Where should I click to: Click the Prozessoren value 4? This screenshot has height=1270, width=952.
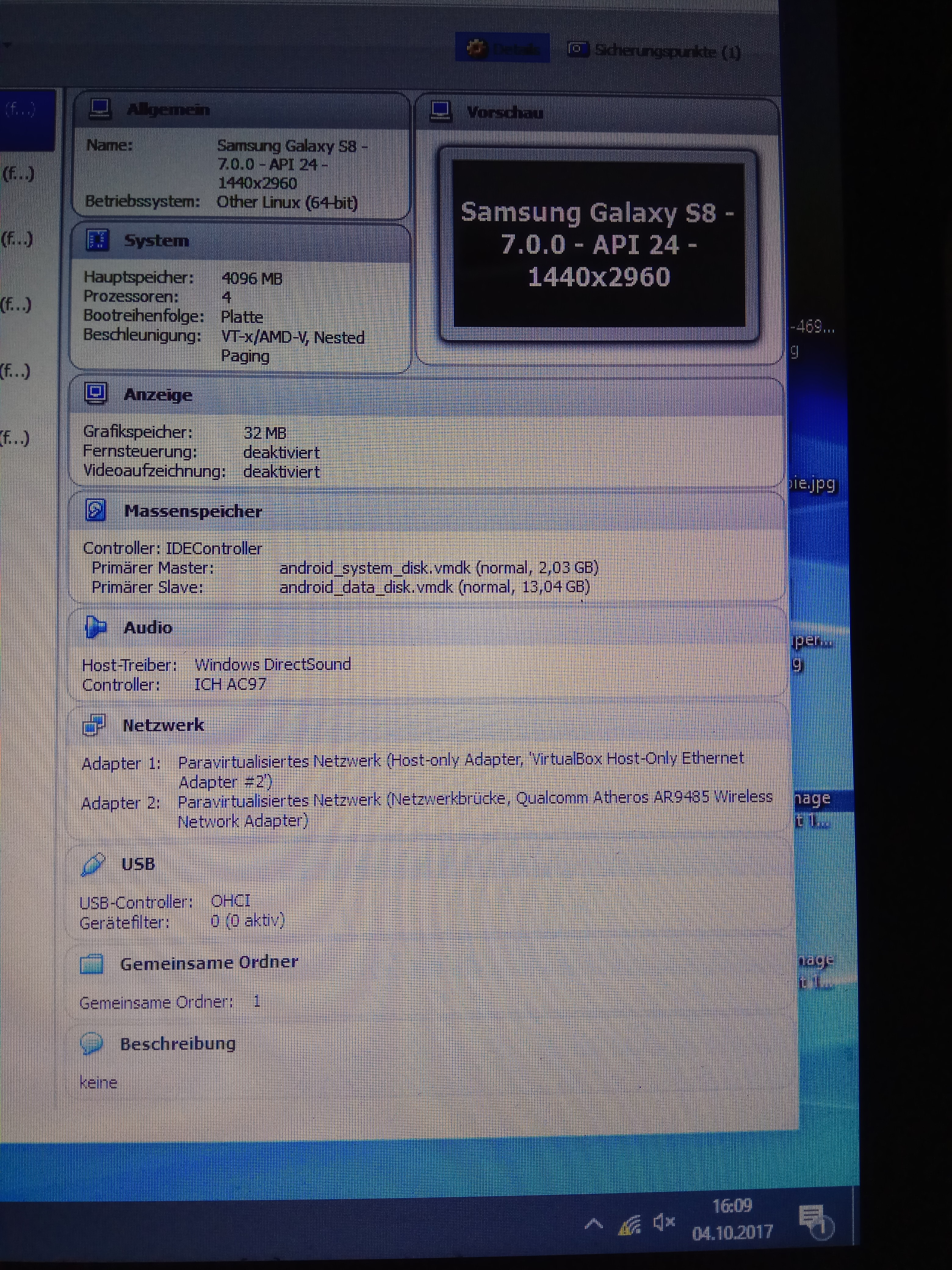pyautogui.click(x=227, y=297)
